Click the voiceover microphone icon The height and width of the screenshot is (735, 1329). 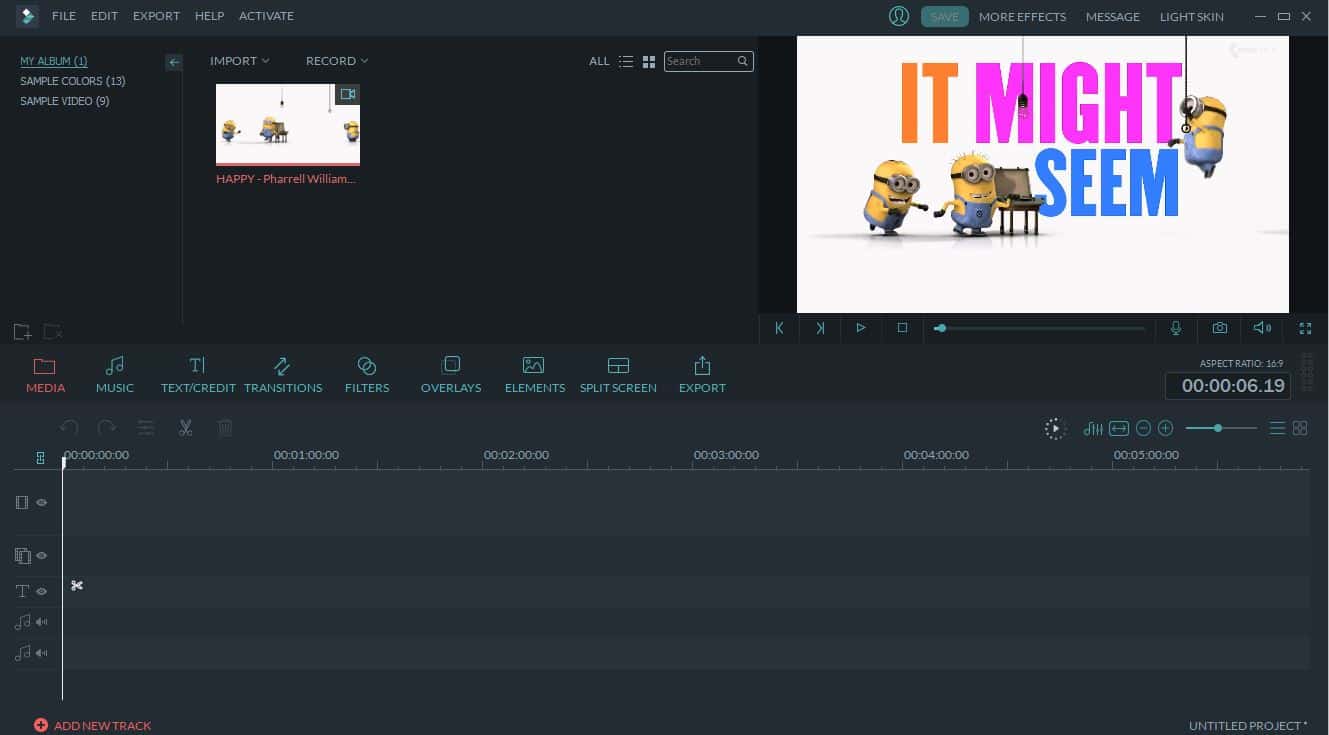click(1176, 328)
